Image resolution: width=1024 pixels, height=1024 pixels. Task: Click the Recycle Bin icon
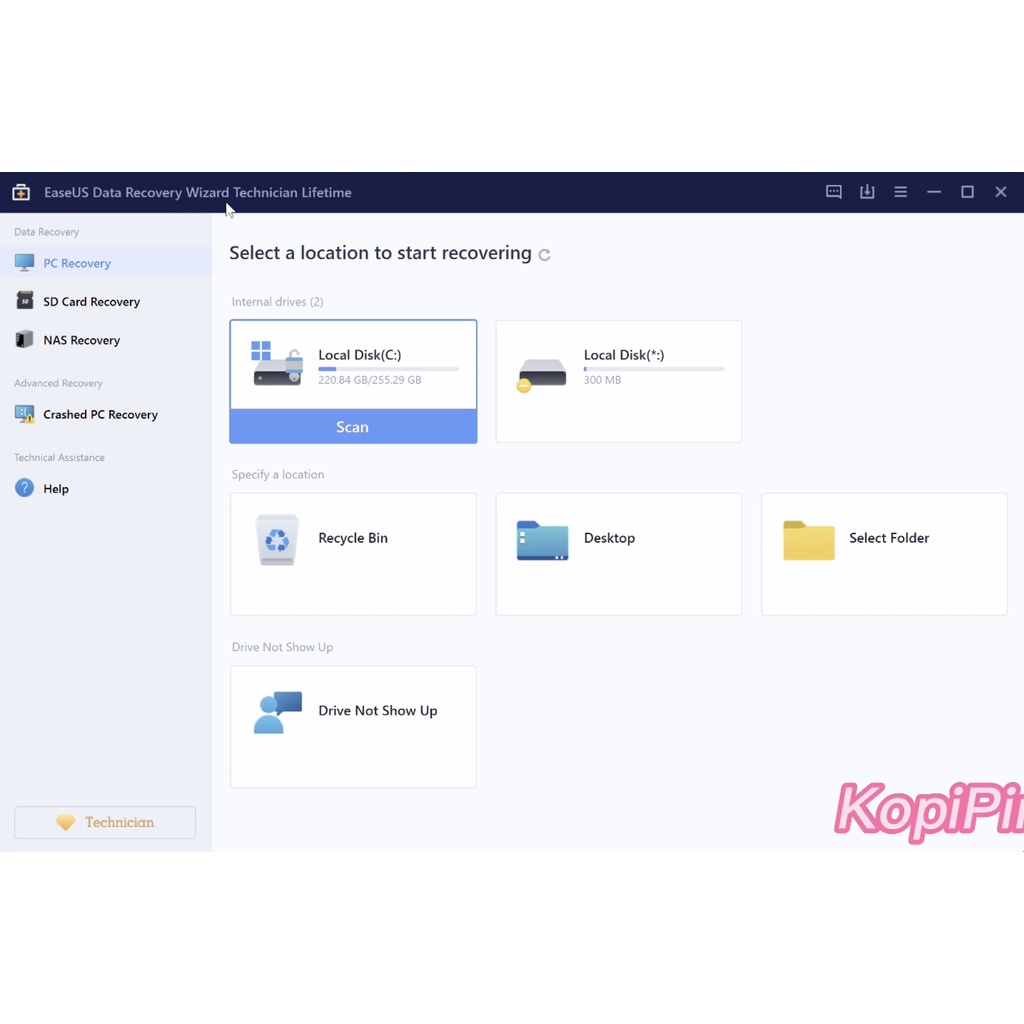point(277,539)
